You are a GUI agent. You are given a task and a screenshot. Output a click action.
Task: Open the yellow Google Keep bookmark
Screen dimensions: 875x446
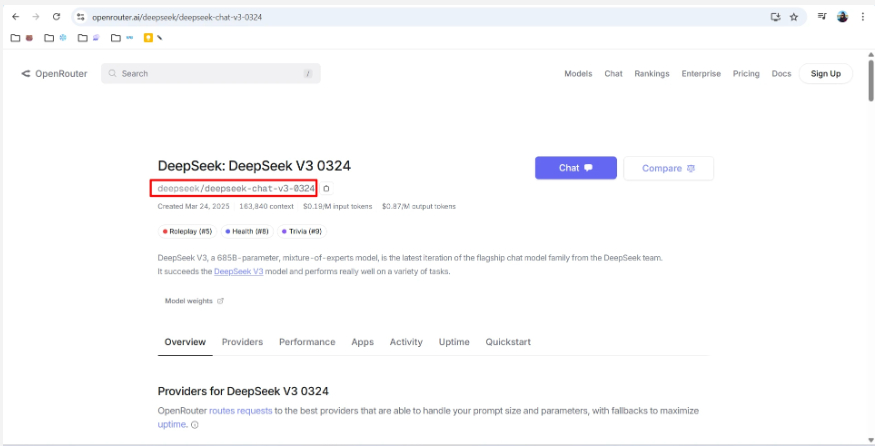(x=148, y=38)
